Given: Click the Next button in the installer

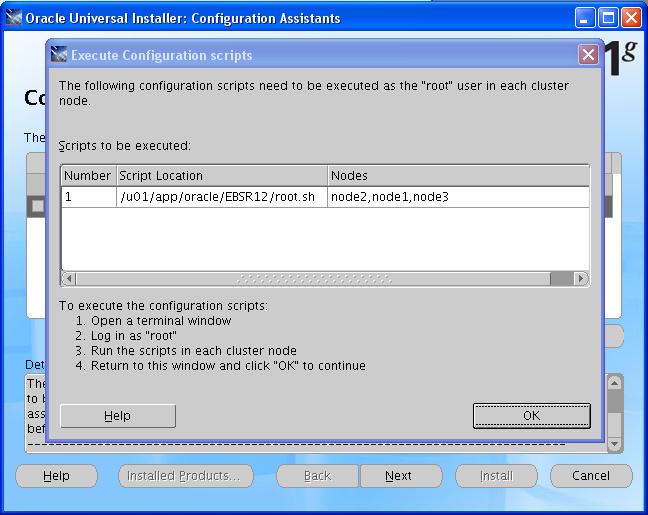Looking at the screenshot, I should 398,476.
